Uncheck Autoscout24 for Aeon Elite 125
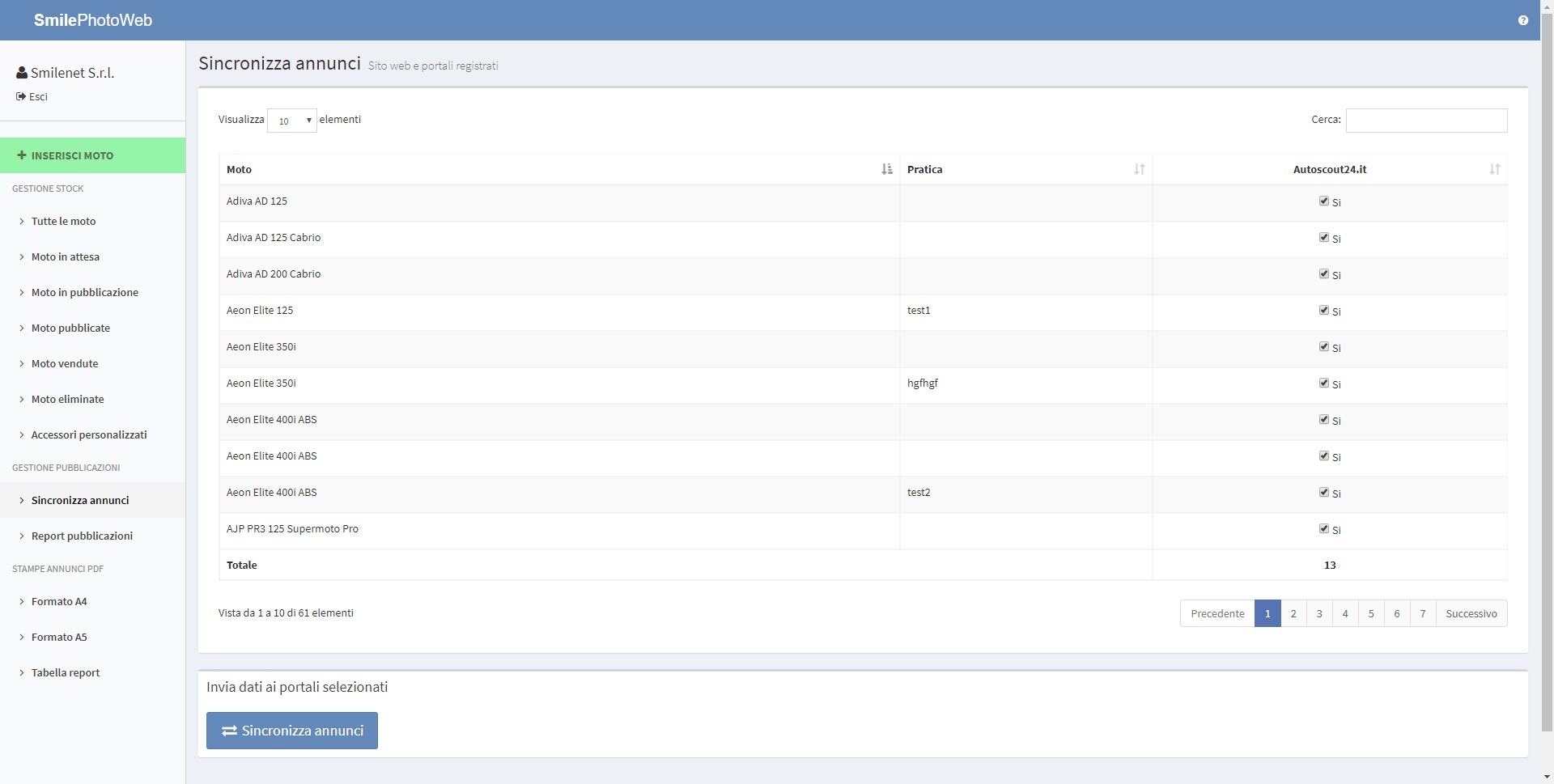 click(1324, 310)
